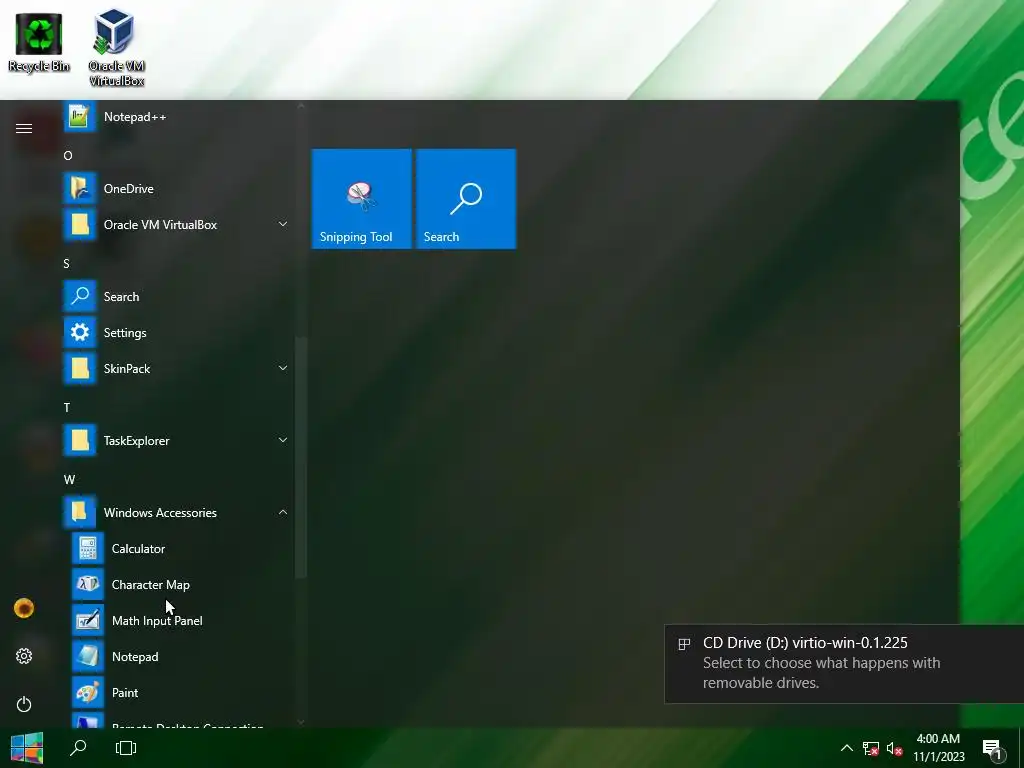Expand the Oracle VM VirtualBox folder chevron
Screen dimensions: 1024x768
pos(283,224)
